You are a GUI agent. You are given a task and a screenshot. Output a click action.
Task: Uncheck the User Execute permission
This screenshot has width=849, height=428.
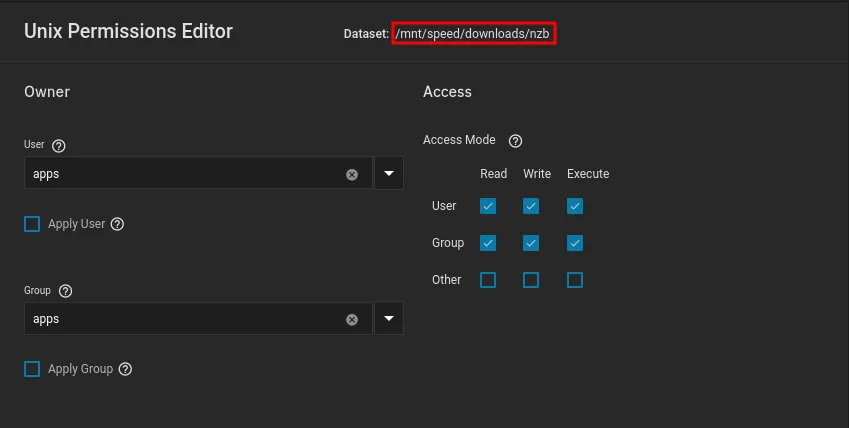(x=575, y=206)
